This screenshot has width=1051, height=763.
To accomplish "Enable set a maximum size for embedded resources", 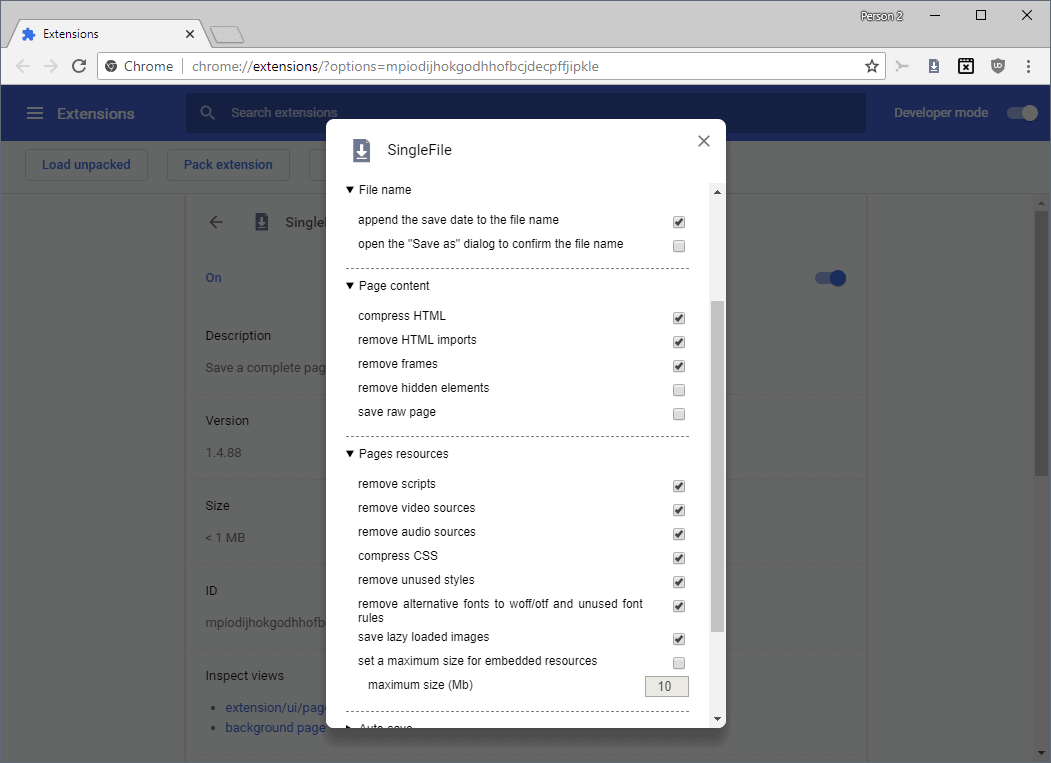I will point(678,663).
